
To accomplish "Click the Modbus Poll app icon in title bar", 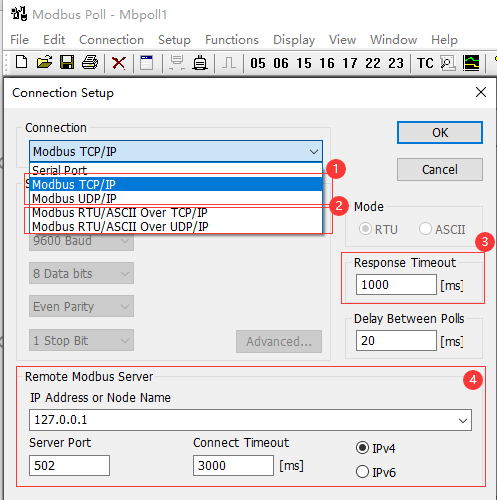I will 19,14.
